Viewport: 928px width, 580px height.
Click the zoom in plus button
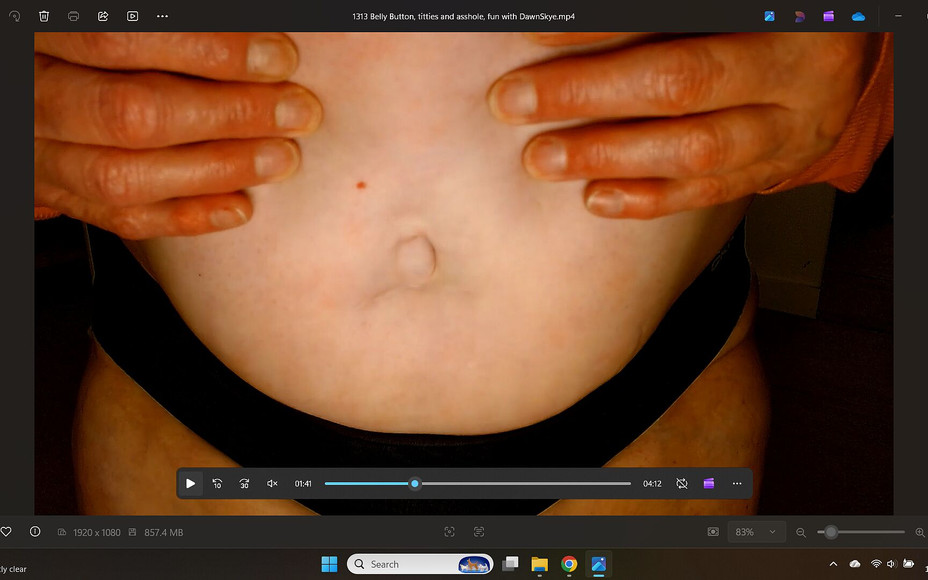(x=919, y=532)
